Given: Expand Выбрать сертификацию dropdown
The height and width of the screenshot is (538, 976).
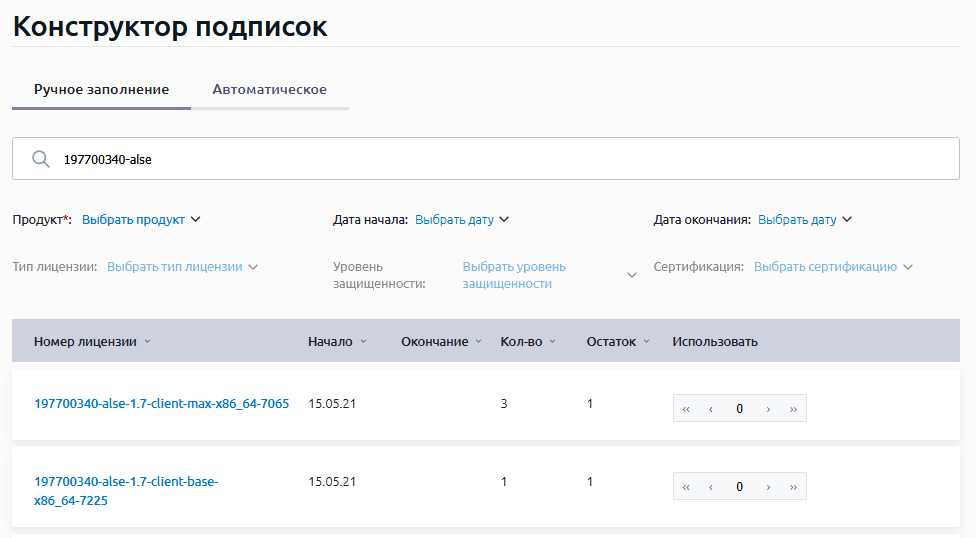Looking at the screenshot, I should point(833,267).
